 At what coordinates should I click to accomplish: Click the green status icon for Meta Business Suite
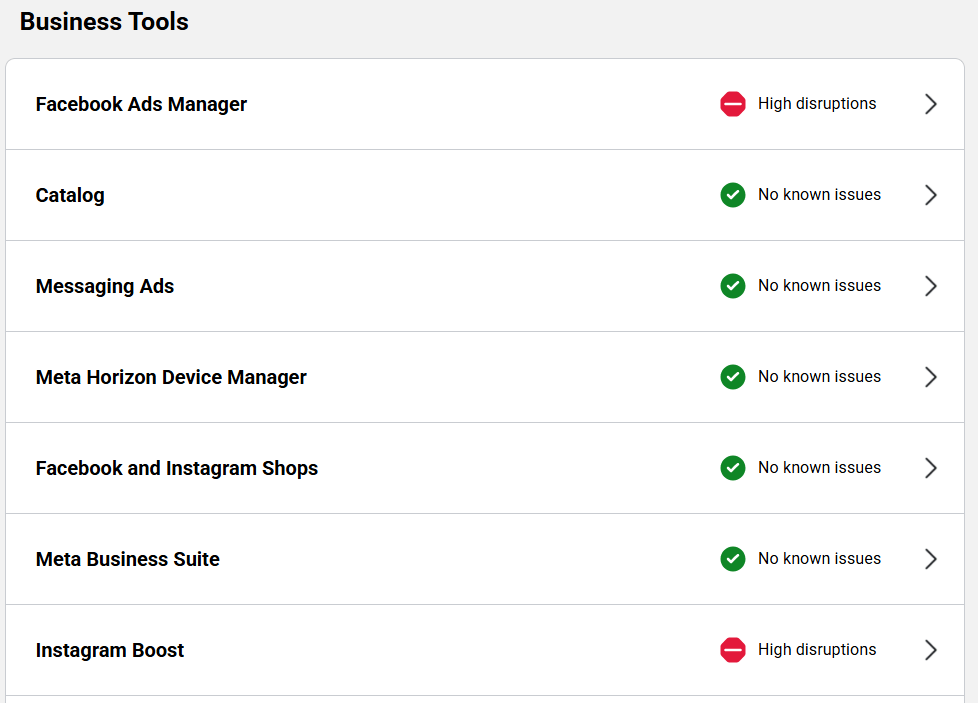pos(733,559)
